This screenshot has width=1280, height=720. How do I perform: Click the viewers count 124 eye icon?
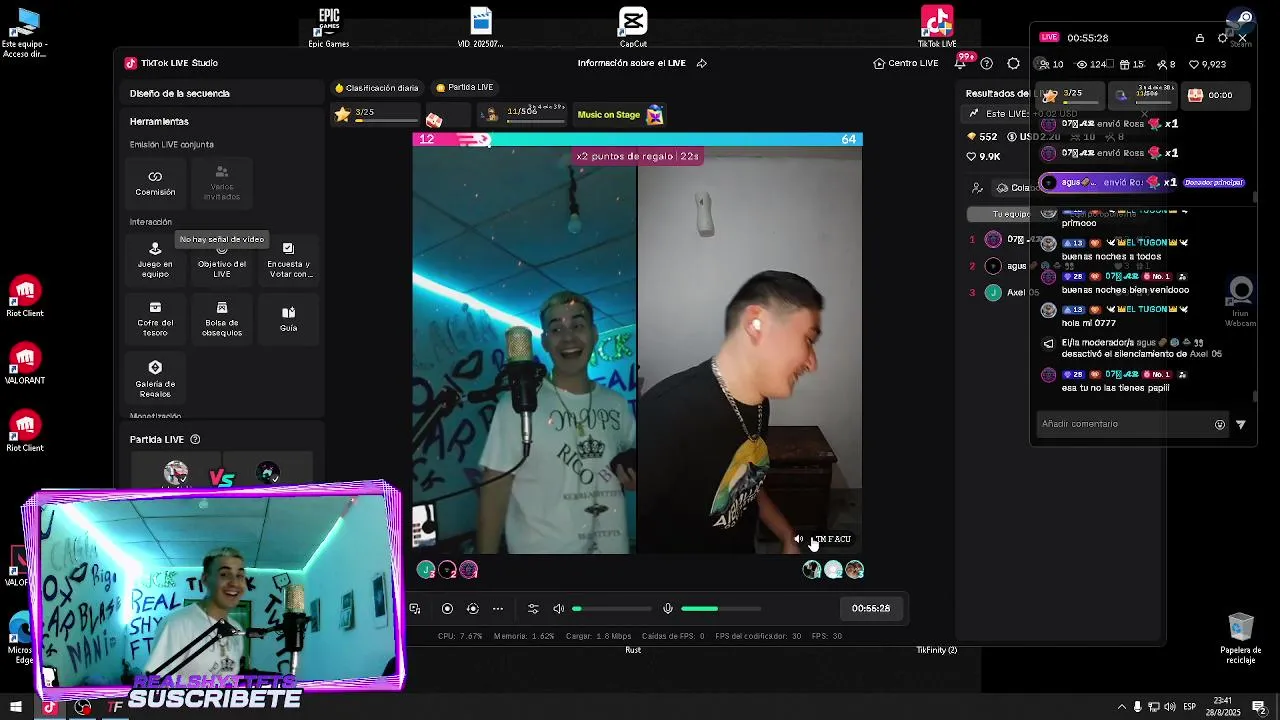tap(1091, 64)
